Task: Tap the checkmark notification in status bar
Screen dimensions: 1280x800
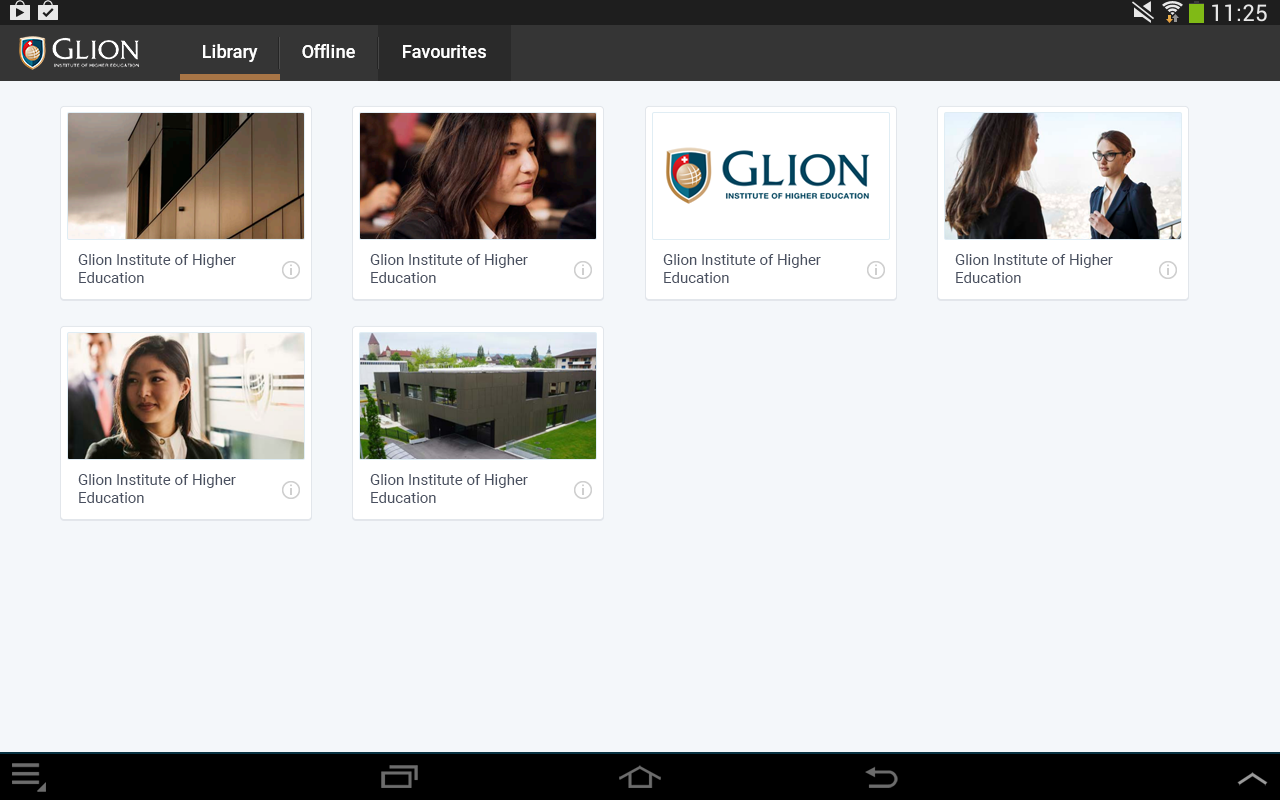Action: tap(48, 12)
